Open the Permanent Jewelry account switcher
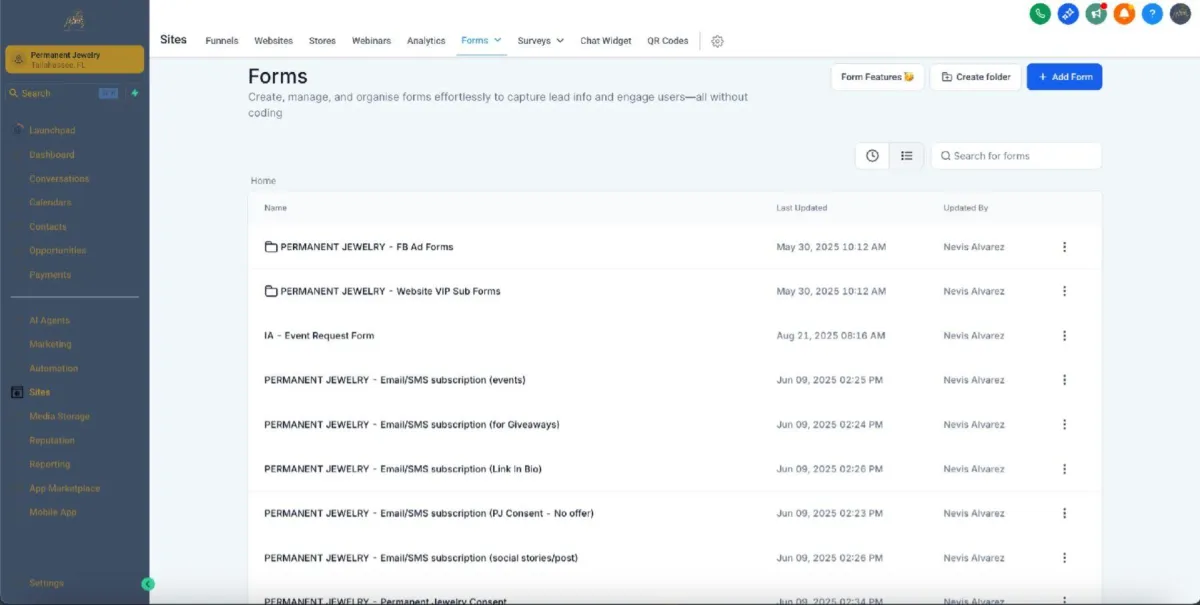1200x605 pixels. coord(75,59)
